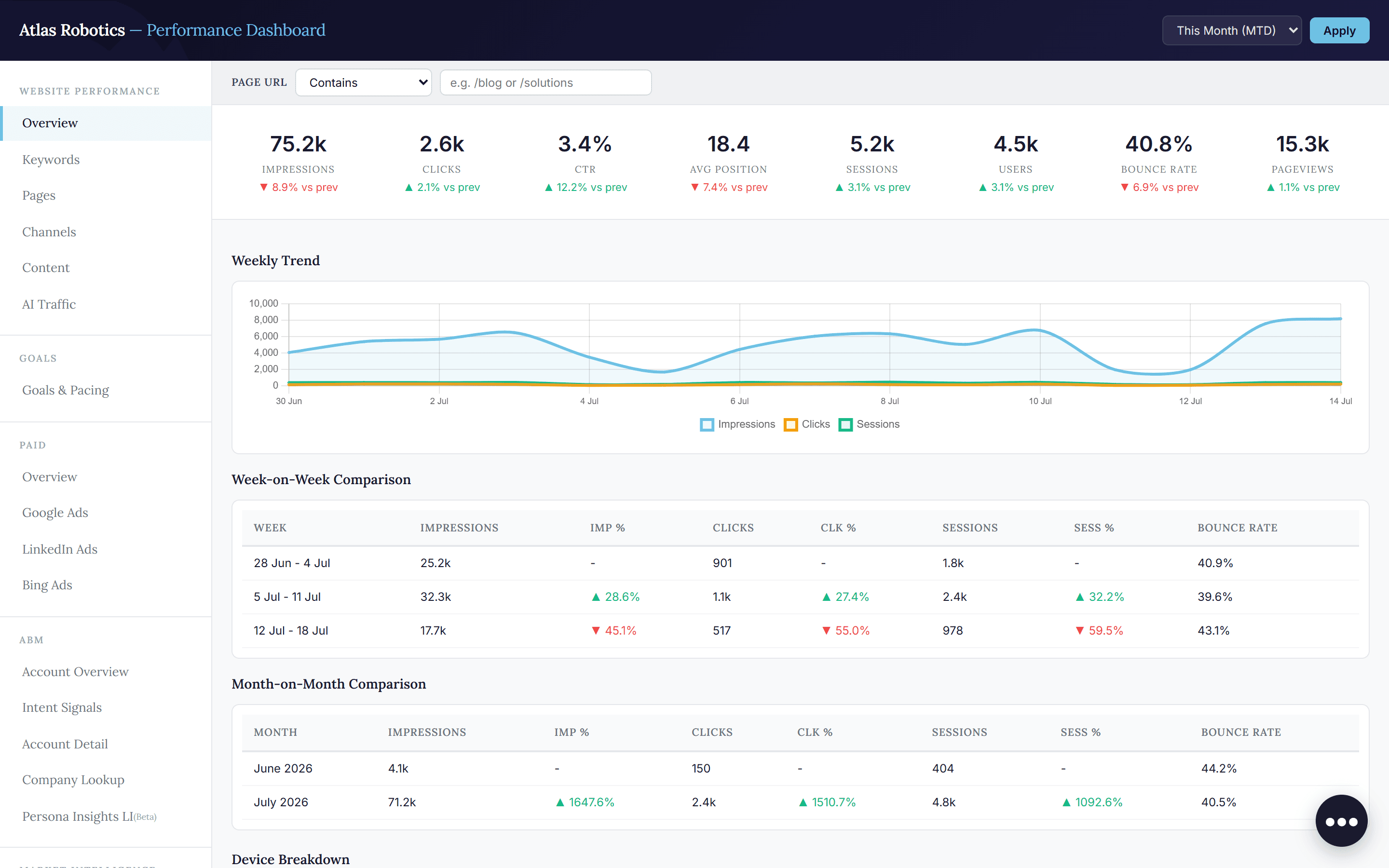Screen dimensions: 1389x868
Task: Open Bing Ads page
Action: point(106,585)
